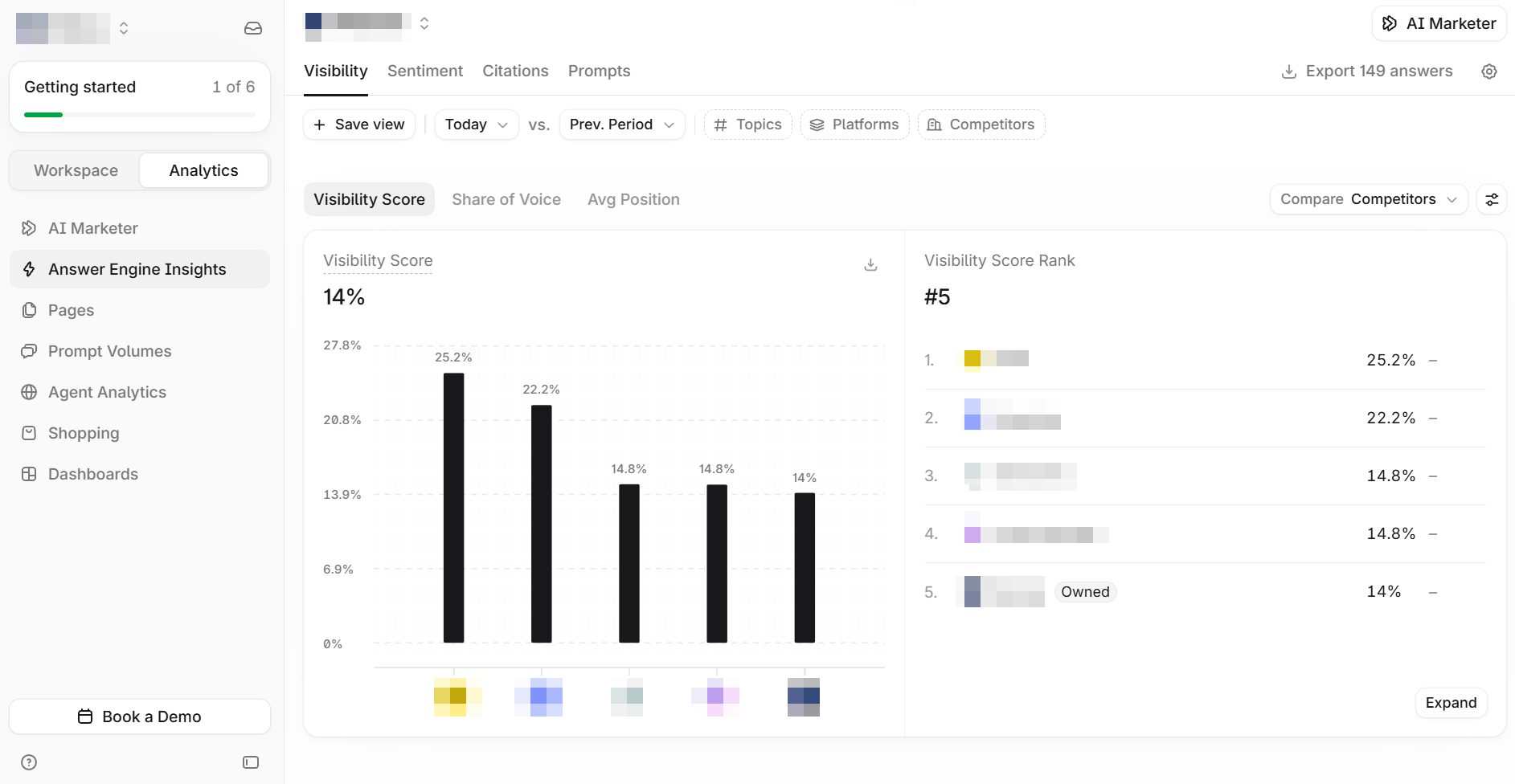
Task: Select the Visibility tab
Action: click(x=336, y=71)
